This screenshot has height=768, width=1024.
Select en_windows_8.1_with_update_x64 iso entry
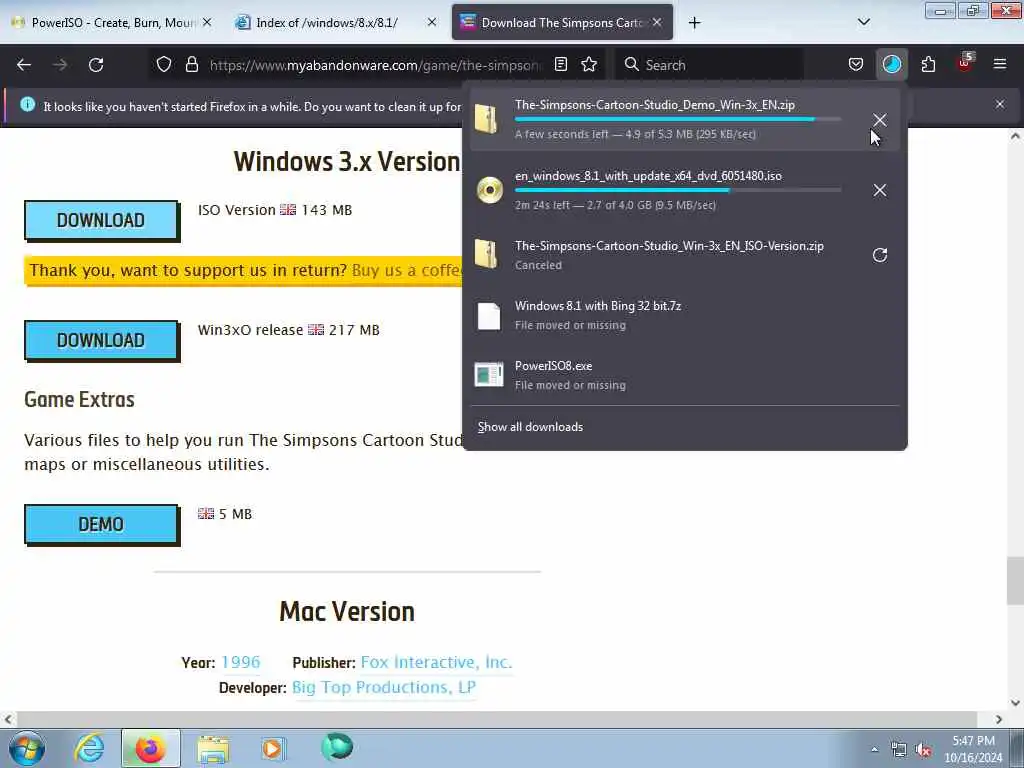(685, 190)
